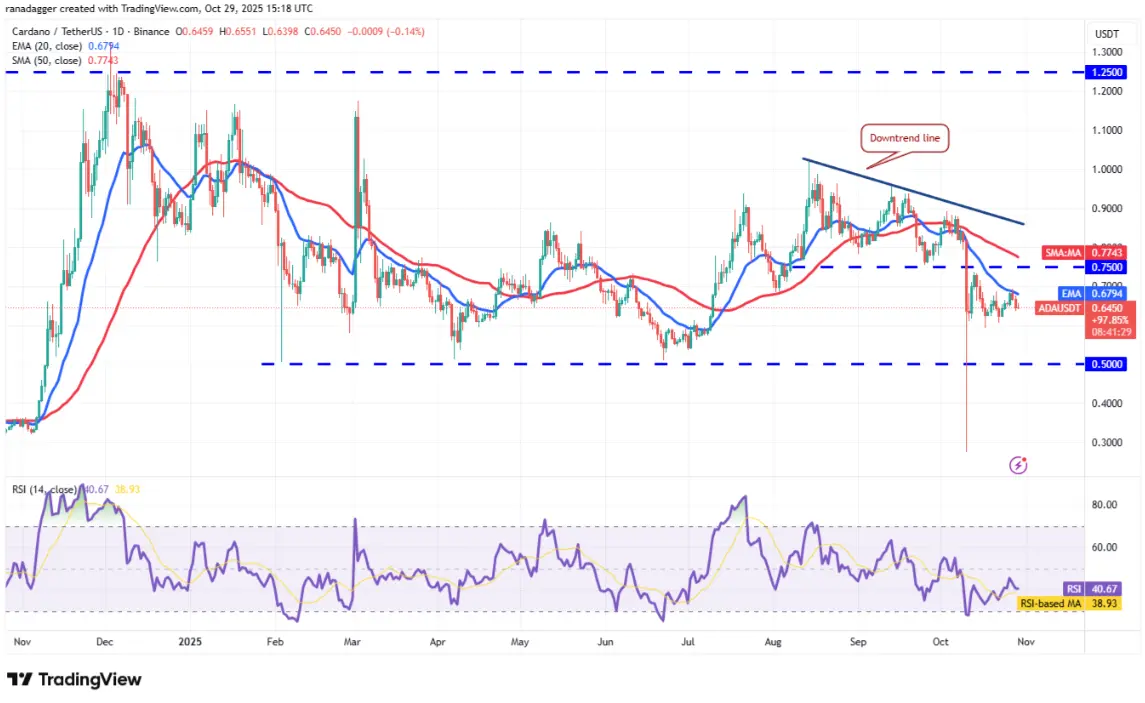Click the RSI-based MA 38.93 label

pos(1068,604)
